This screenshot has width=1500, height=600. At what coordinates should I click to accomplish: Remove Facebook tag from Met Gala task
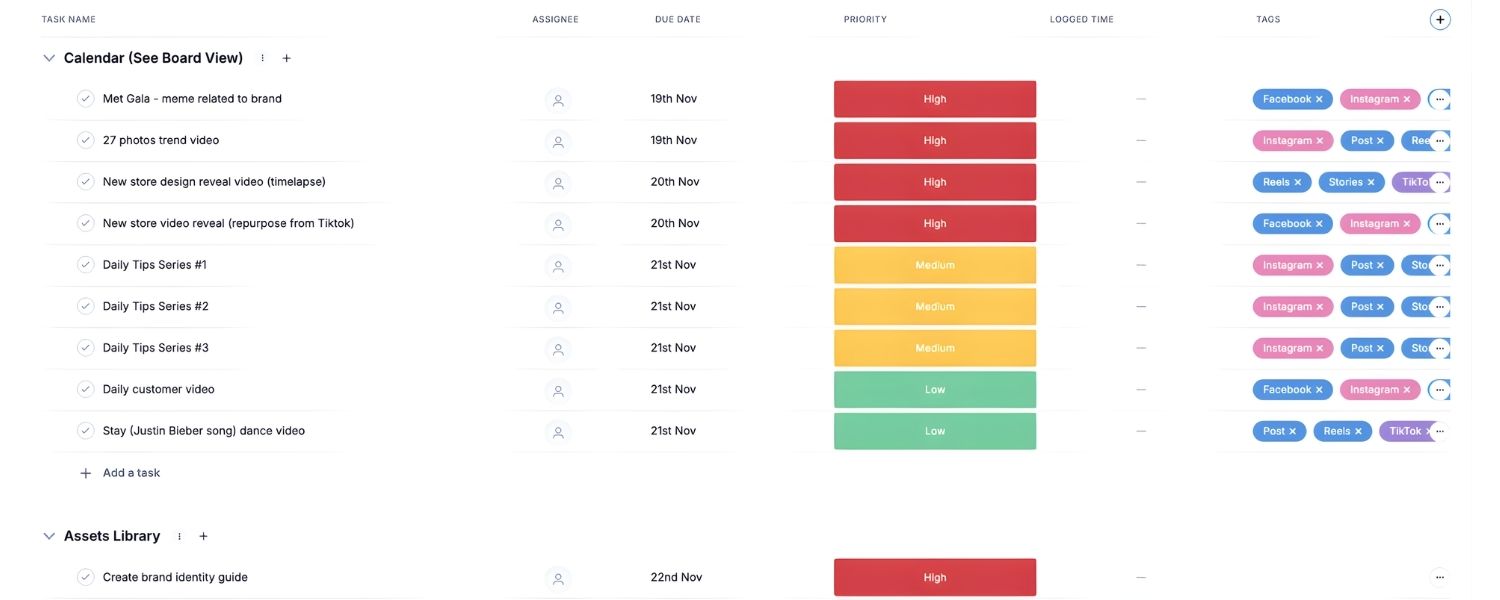(x=1319, y=99)
